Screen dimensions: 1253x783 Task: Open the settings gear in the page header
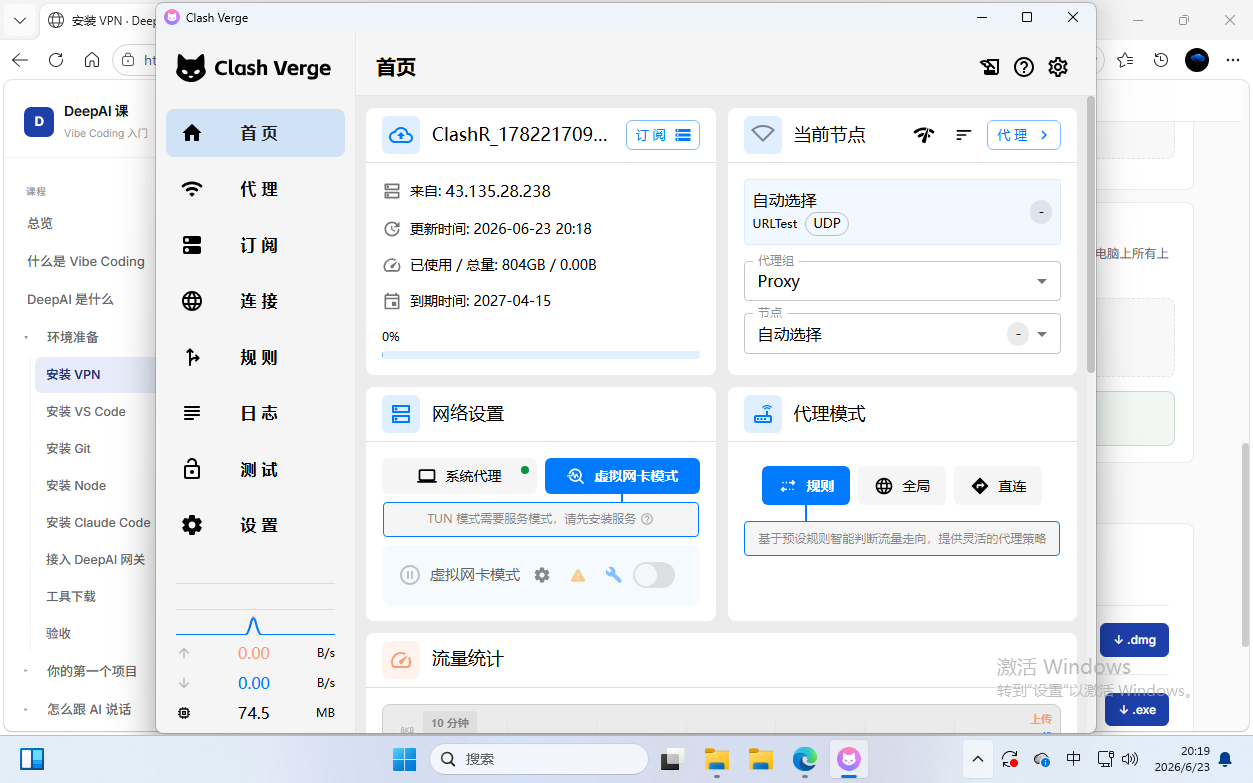pyautogui.click(x=1058, y=67)
